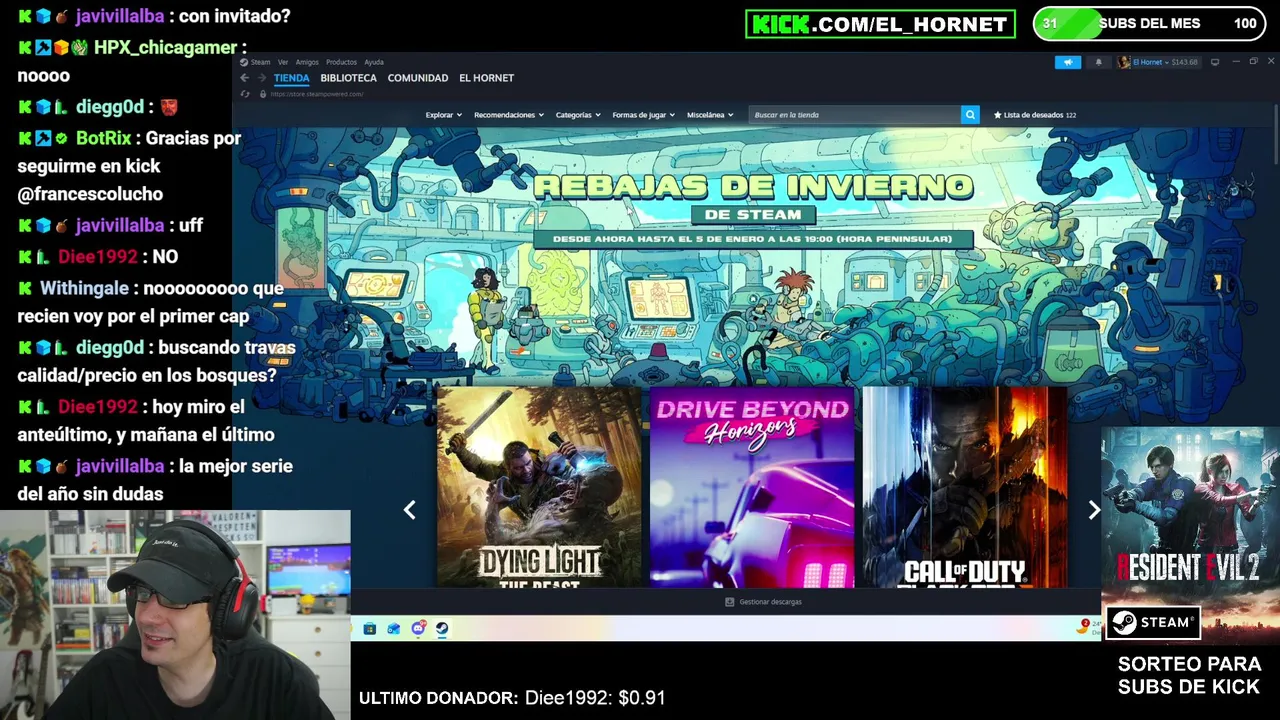Open the Amigos menu

click(307, 62)
